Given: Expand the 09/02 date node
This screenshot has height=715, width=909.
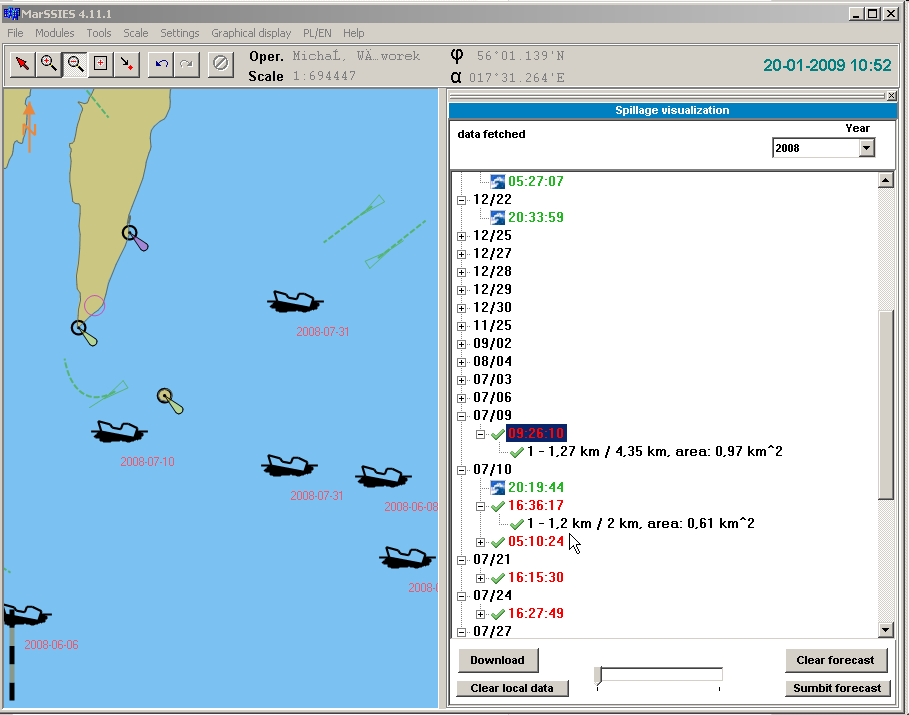Looking at the screenshot, I should pos(461,344).
